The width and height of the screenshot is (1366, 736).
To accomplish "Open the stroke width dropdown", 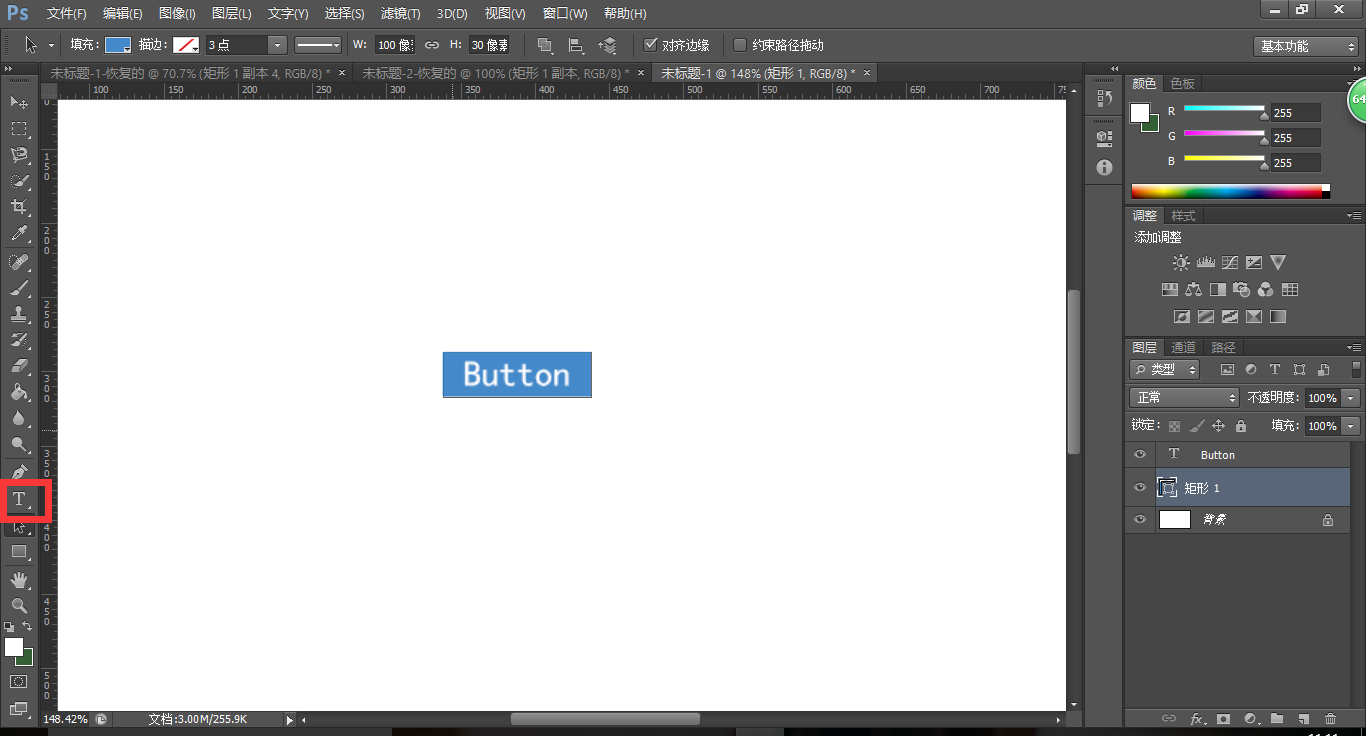I will point(277,45).
